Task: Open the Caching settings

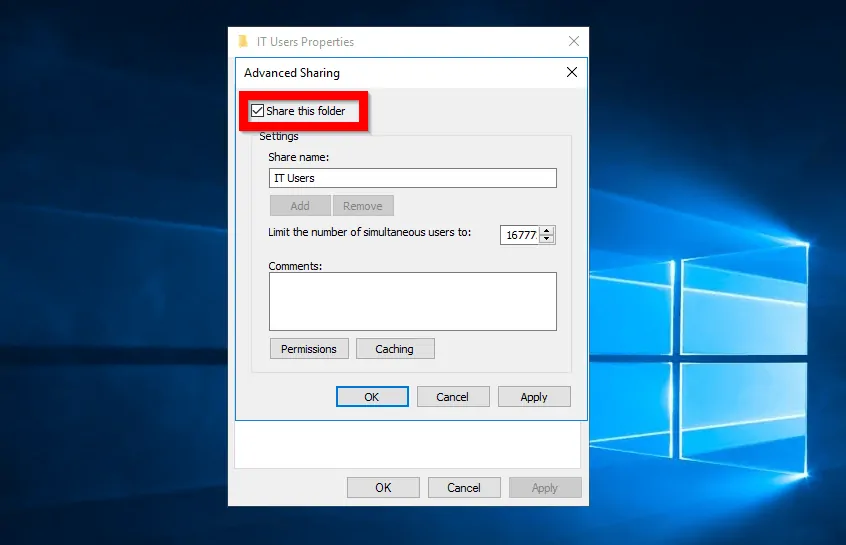Action: (x=395, y=349)
